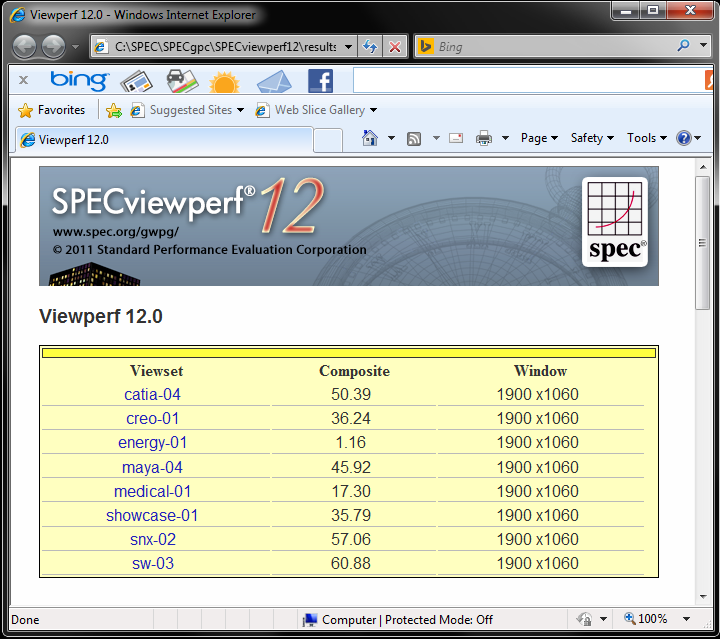Open the Bing logo on toolbar
Viewport: 720px width, 639px height.
[80, 80]
